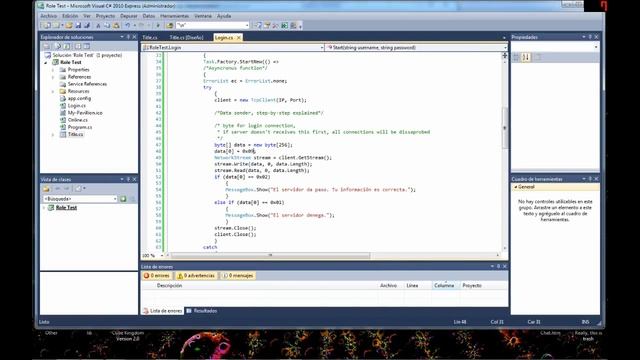Click the editor horizontal scrollbar thumb
Image resolution: width=640 pixels, height=360 pixels.
click(270, 256)
